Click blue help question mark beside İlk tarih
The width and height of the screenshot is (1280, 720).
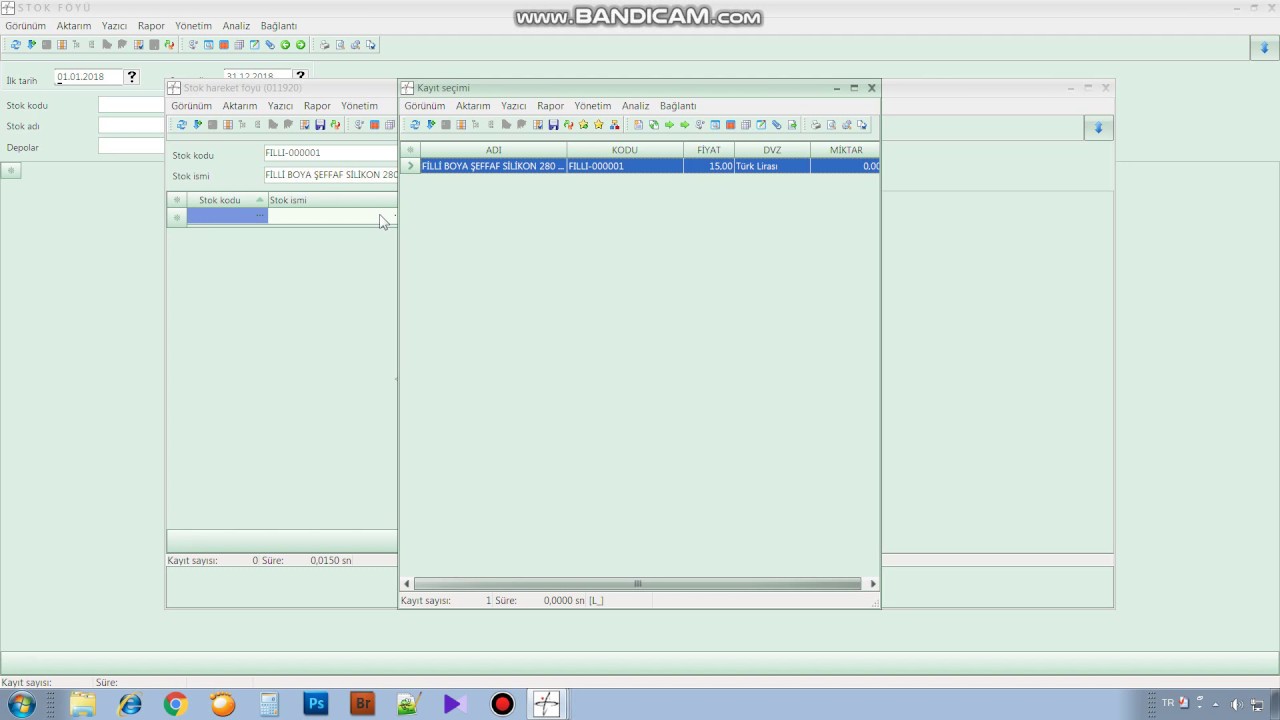pos(132,76)
